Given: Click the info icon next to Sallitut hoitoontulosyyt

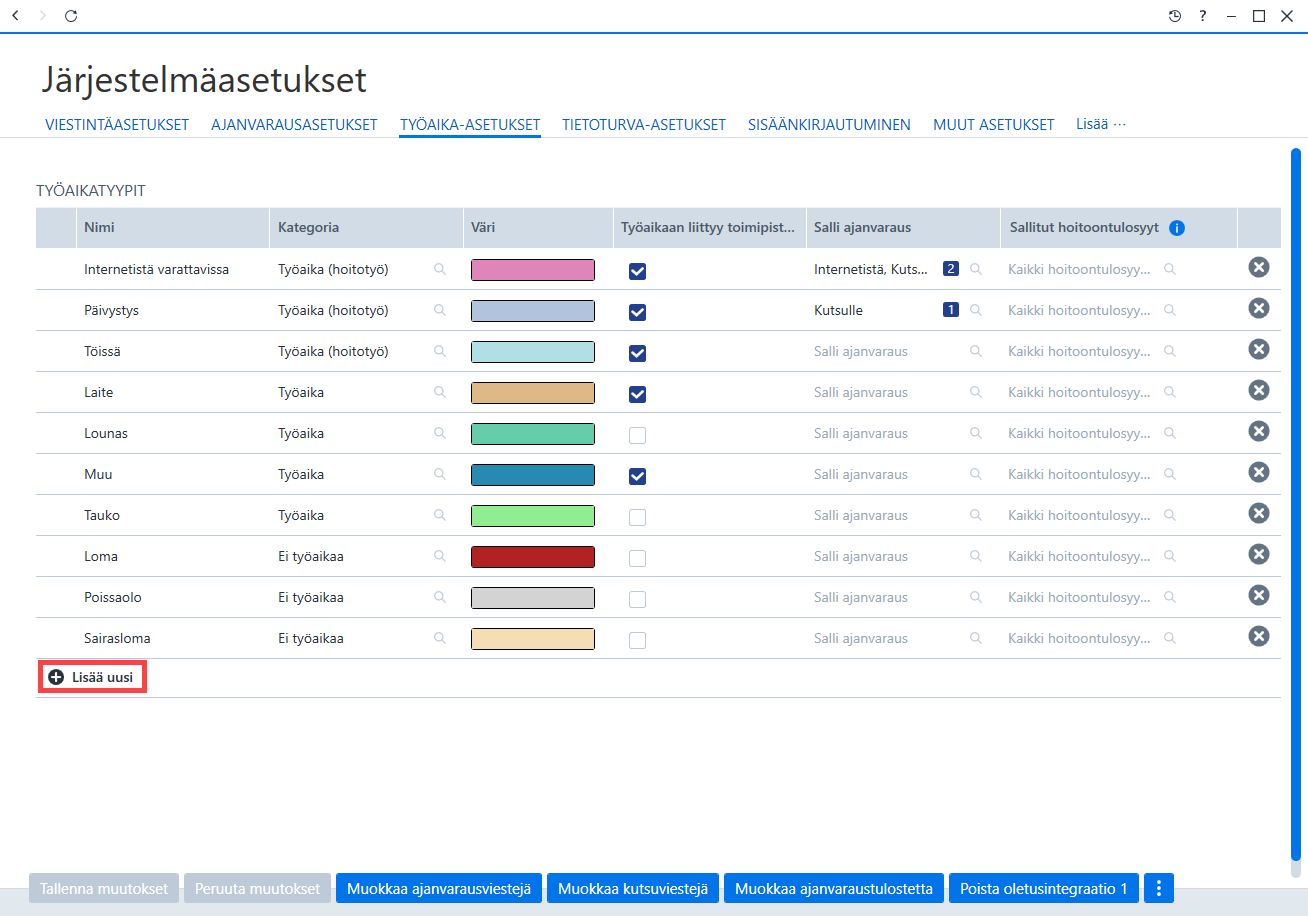Looking at the screenshot, I should click(x=1177, y=228).
